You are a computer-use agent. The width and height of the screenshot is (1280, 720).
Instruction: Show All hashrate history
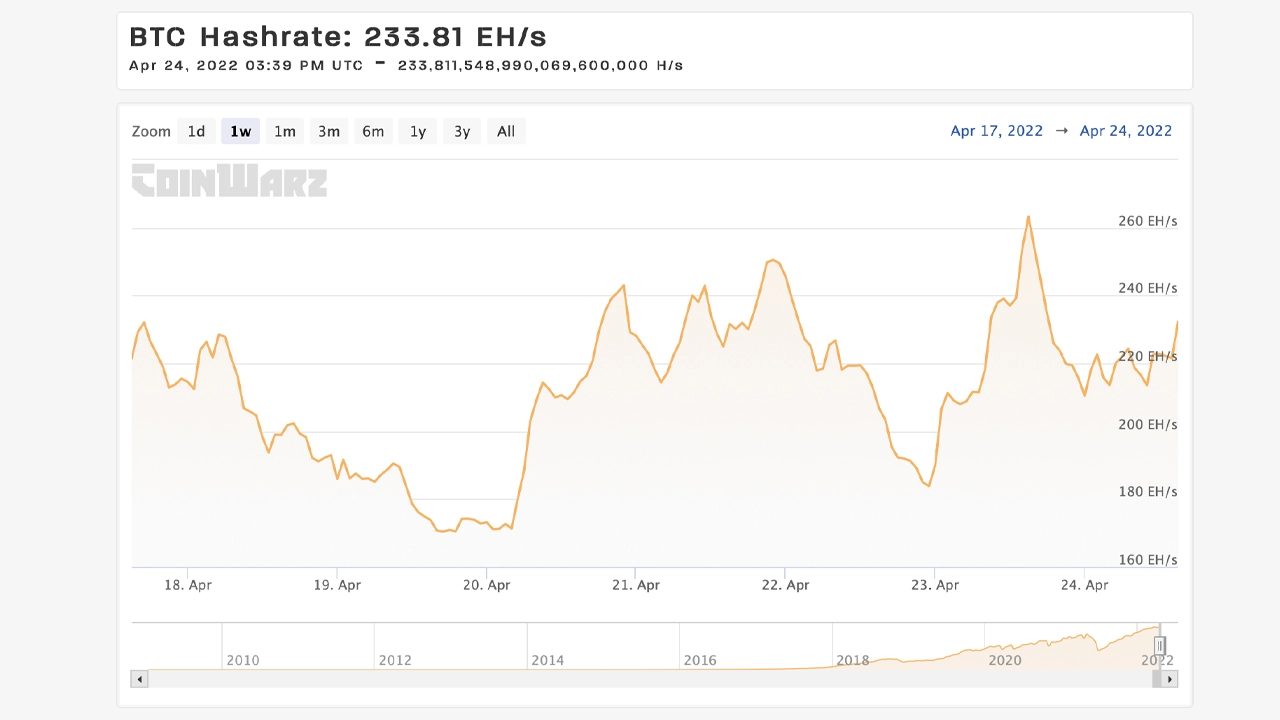coord(506,131)
